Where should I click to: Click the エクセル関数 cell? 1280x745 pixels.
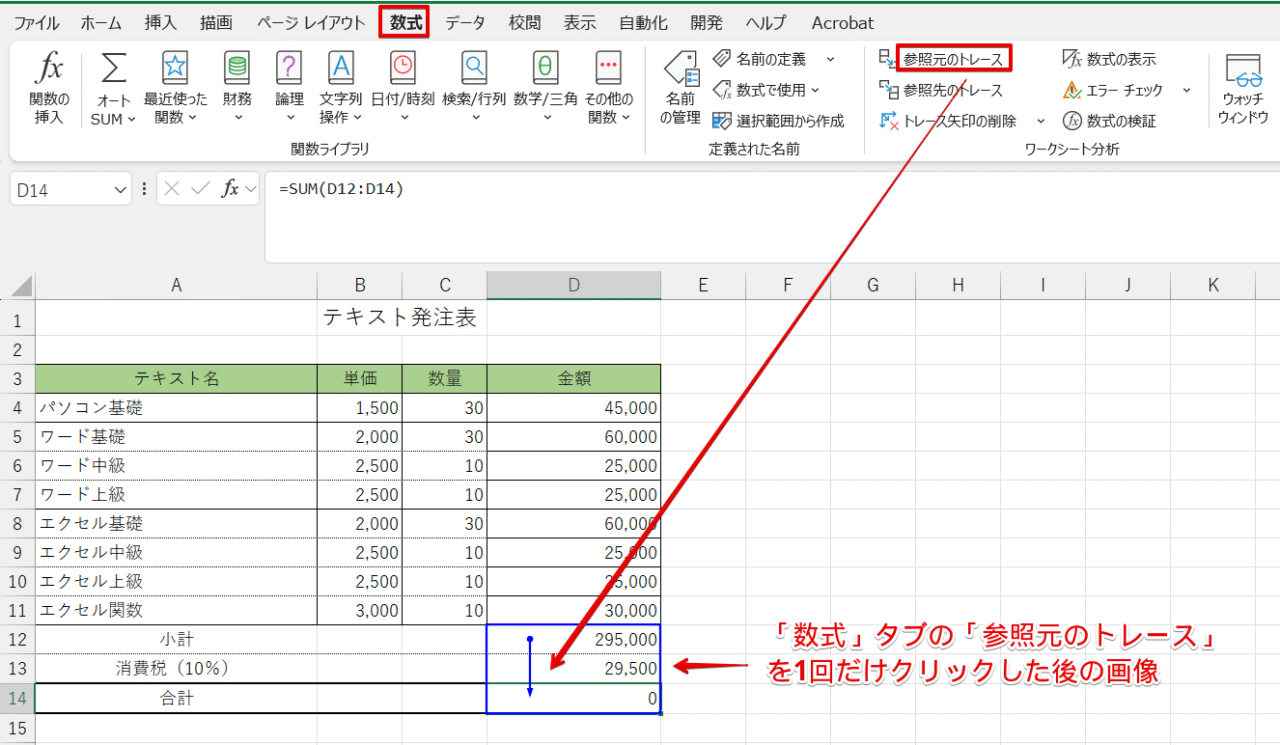click(176, 611)
